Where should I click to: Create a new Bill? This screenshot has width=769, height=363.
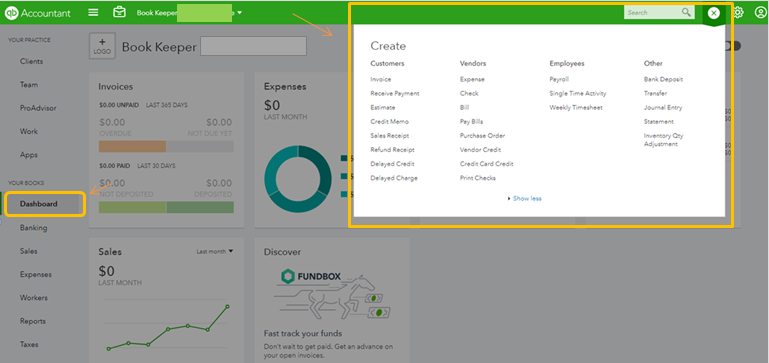pos(464,107)
